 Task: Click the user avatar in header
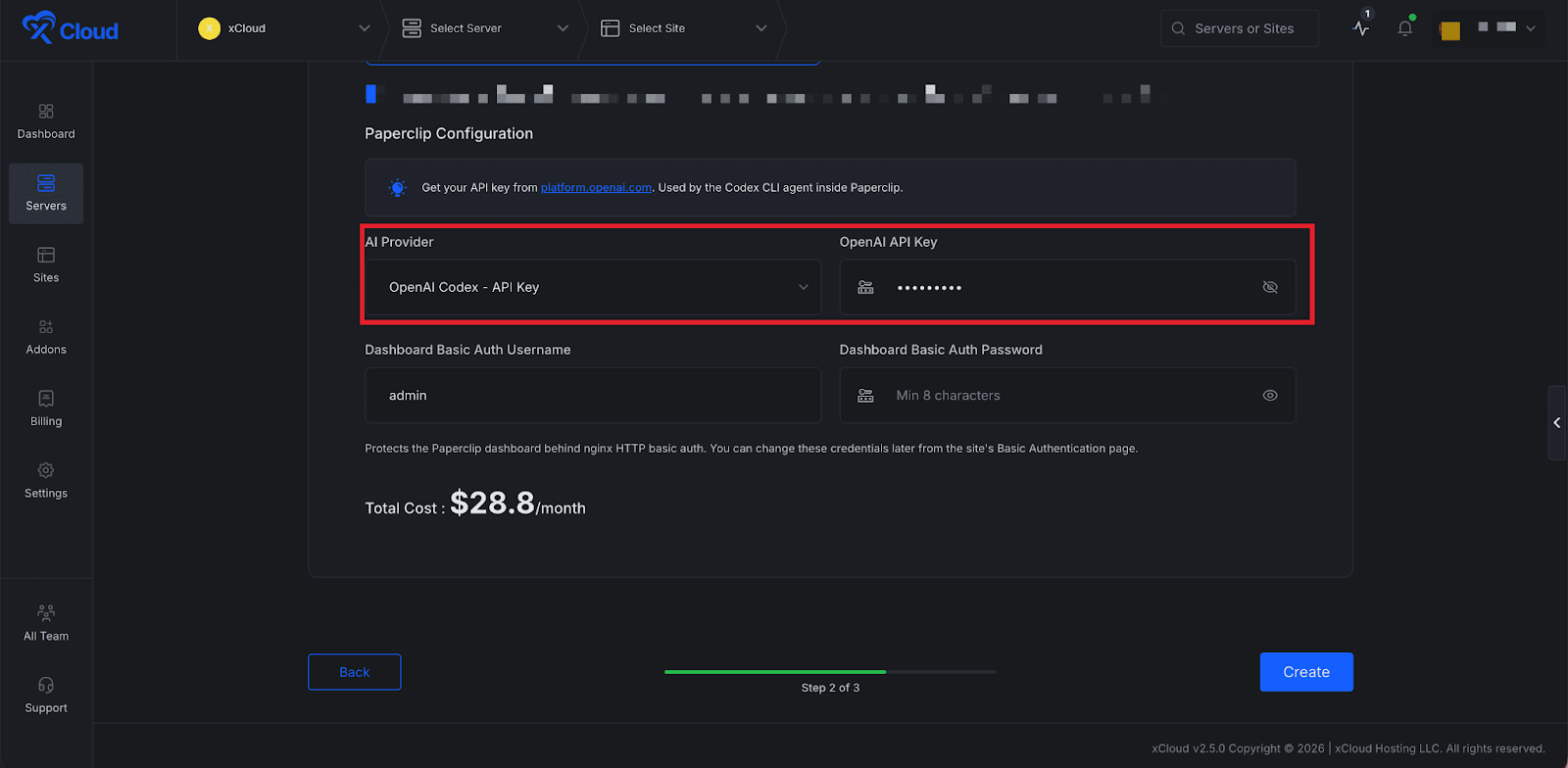pyautogui.click(x=1450, y=29)
